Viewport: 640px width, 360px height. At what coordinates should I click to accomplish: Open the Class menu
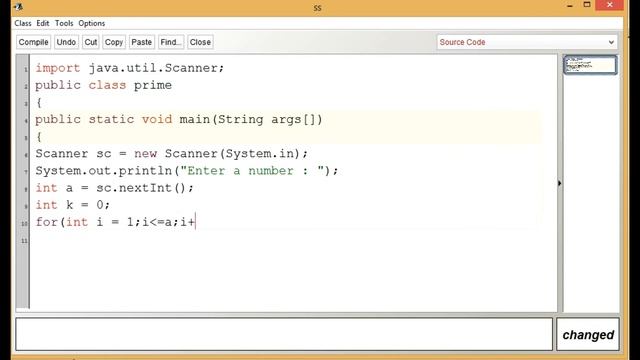[23, 23]
